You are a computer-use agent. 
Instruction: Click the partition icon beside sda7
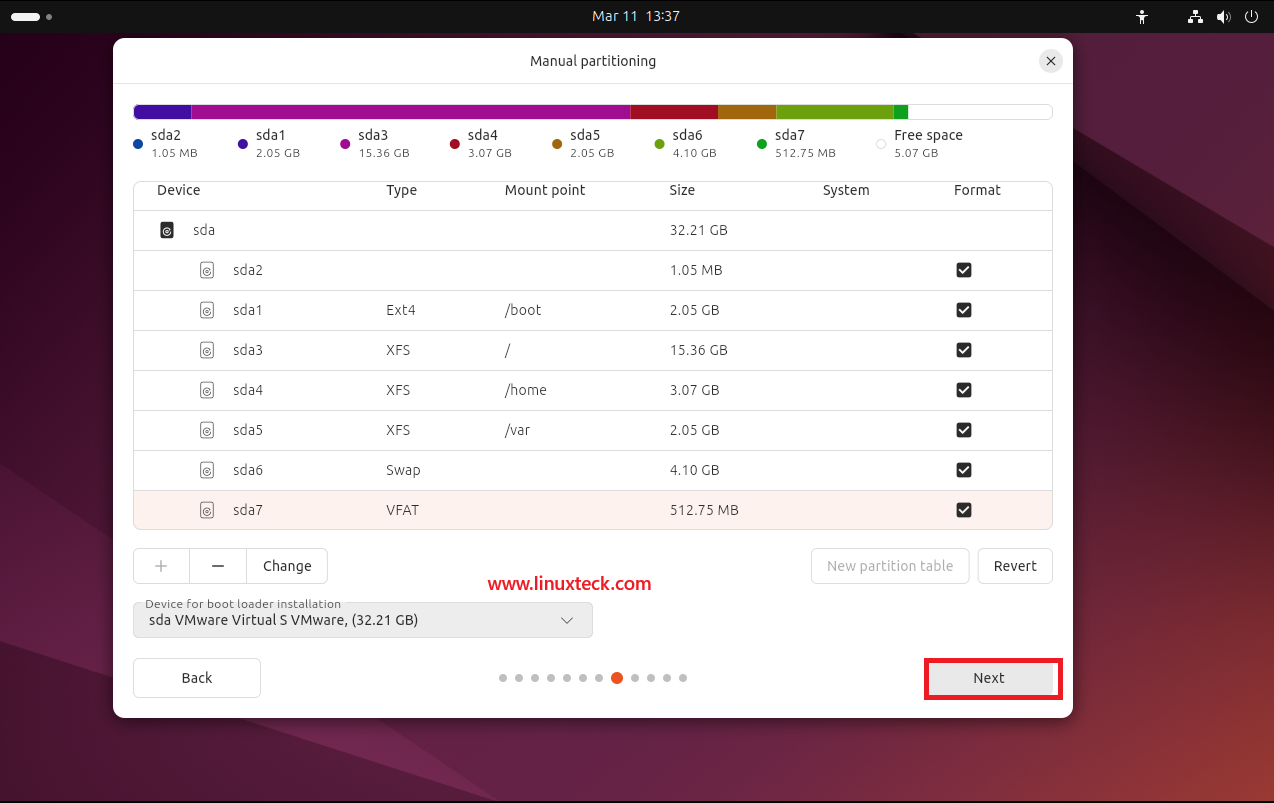click(207, 510)
